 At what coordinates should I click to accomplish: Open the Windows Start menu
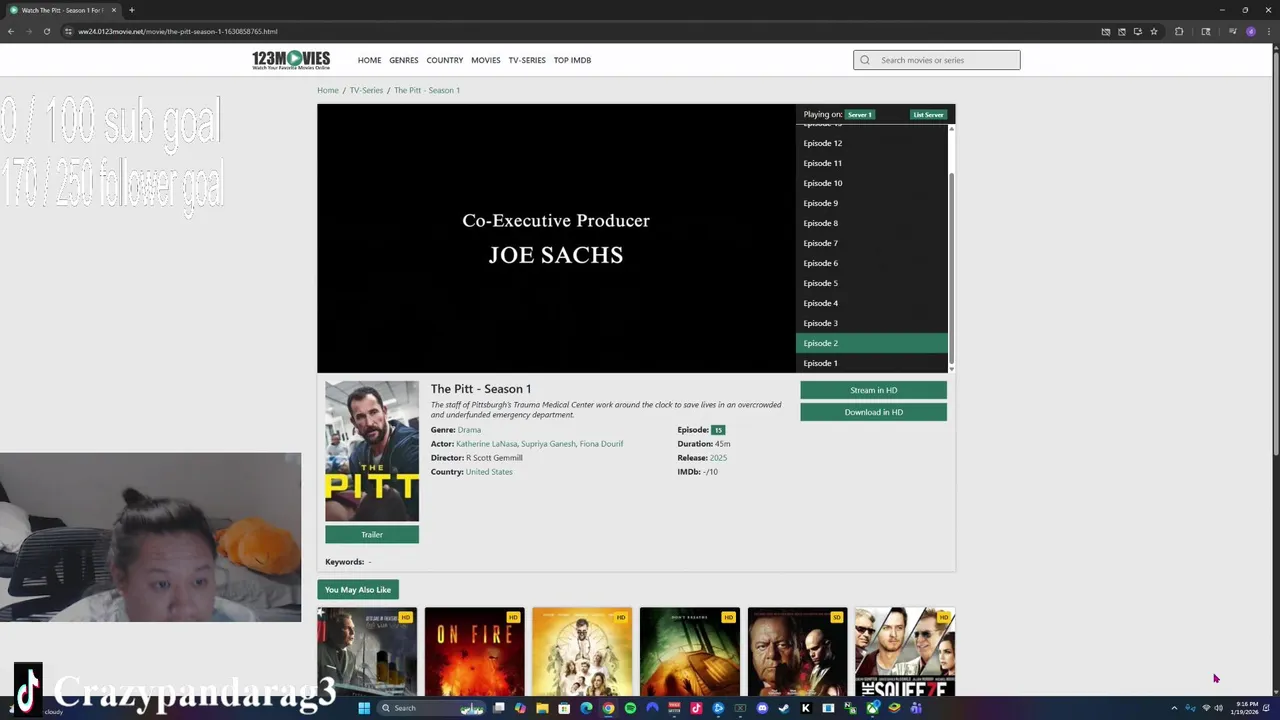[364, 708]
